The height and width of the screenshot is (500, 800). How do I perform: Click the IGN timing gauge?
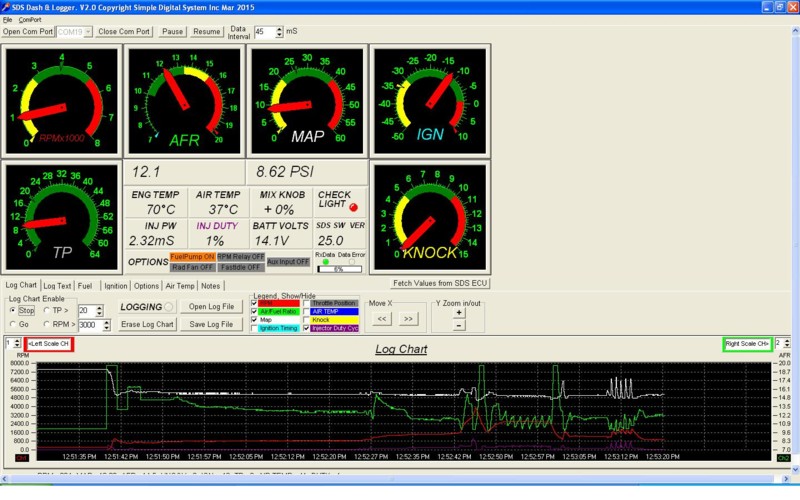pos(430,100)
